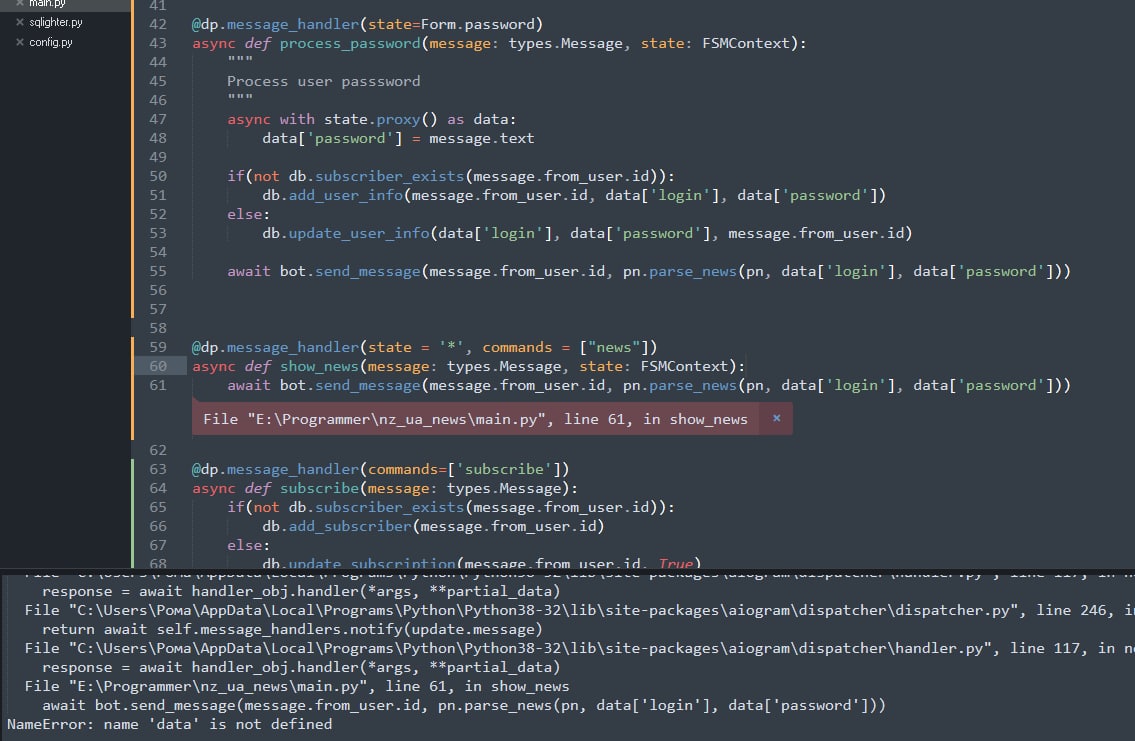This screenshot has height=741, width=1135.
Task: Click the 'else:' keyword on line 67
Action: pyautogui.click(x=248, y=545)
